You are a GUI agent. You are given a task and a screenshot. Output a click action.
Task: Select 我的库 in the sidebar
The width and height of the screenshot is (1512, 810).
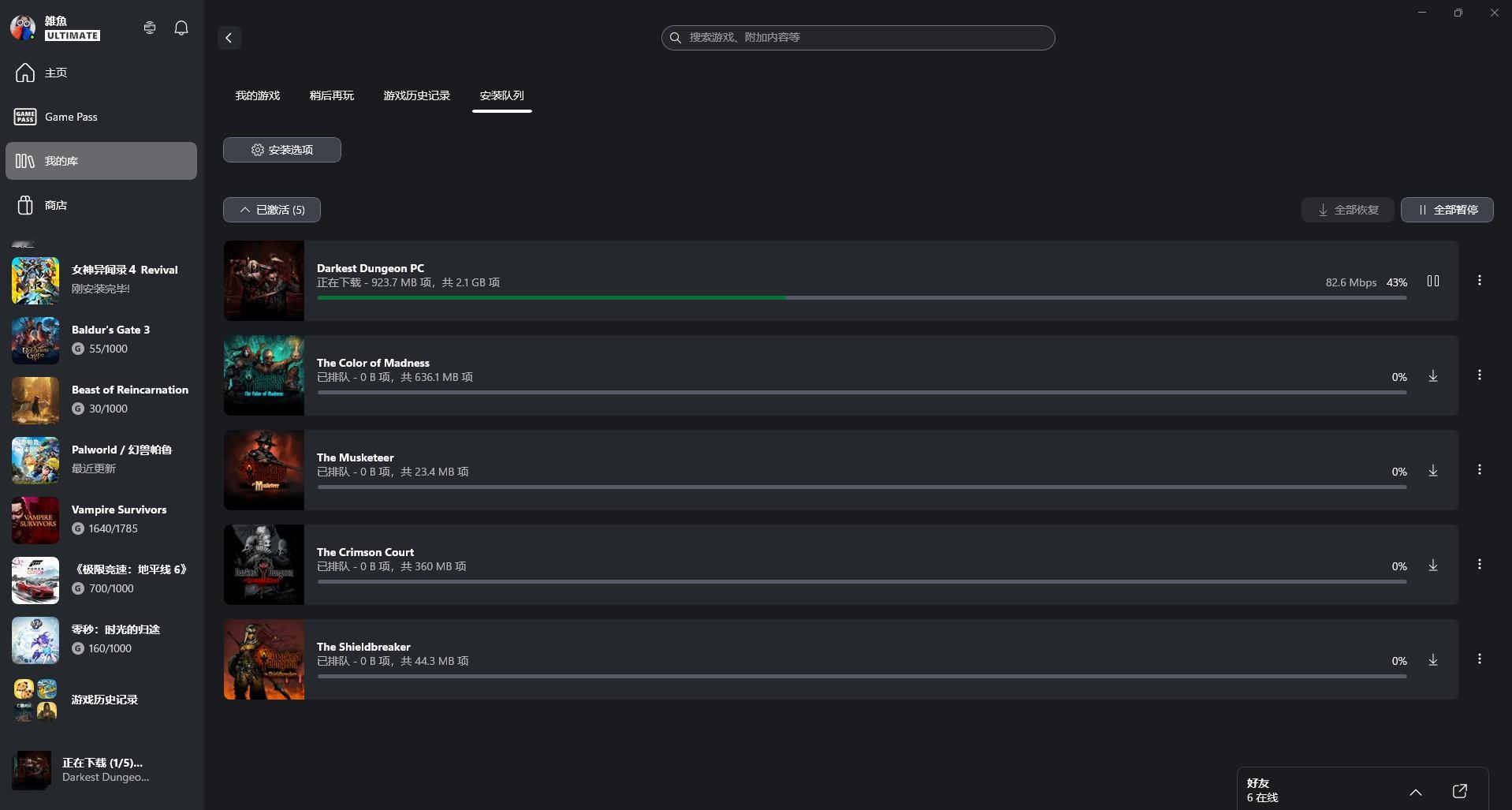coord(101,161)
